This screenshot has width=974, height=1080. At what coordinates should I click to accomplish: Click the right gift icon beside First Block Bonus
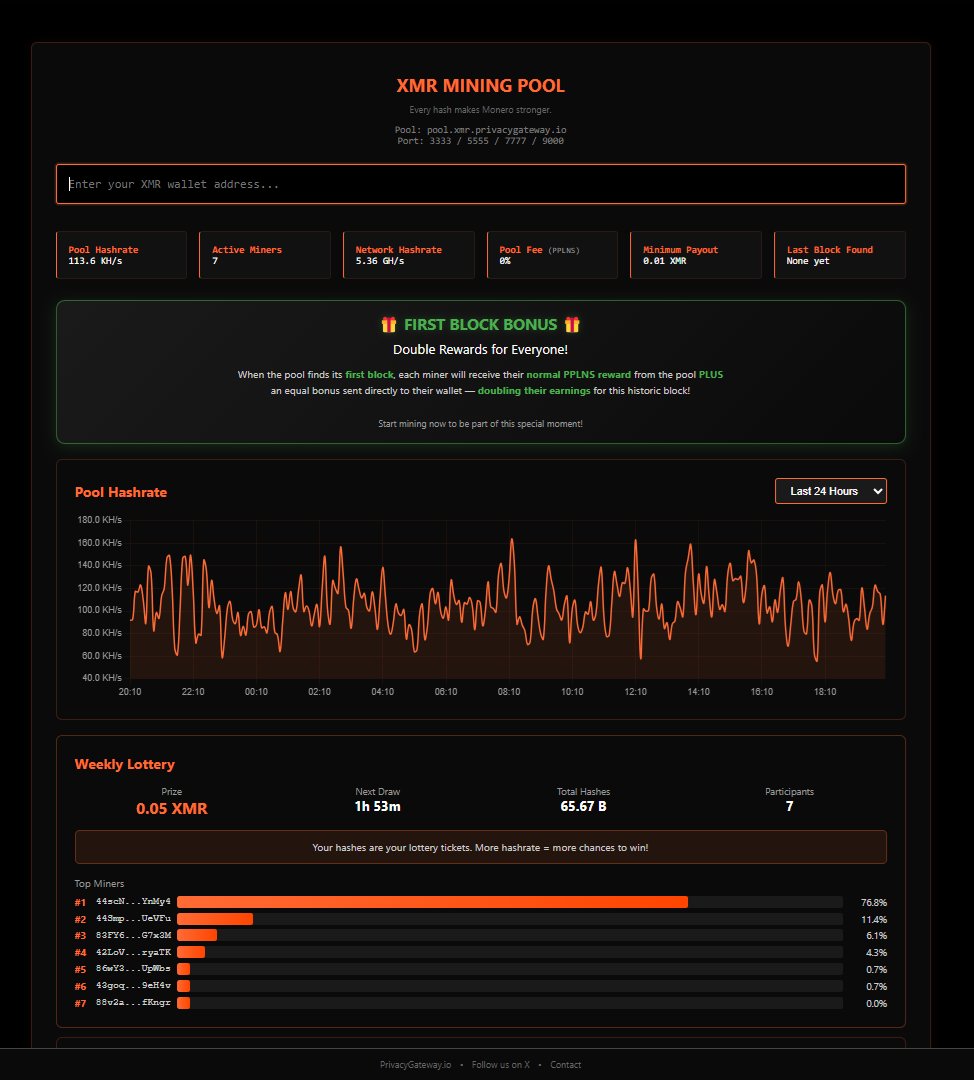tap(572, 324)
